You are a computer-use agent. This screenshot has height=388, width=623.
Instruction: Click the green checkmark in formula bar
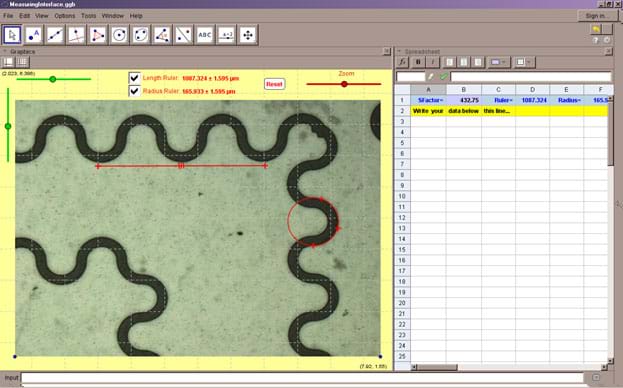(x=443, y=76)
